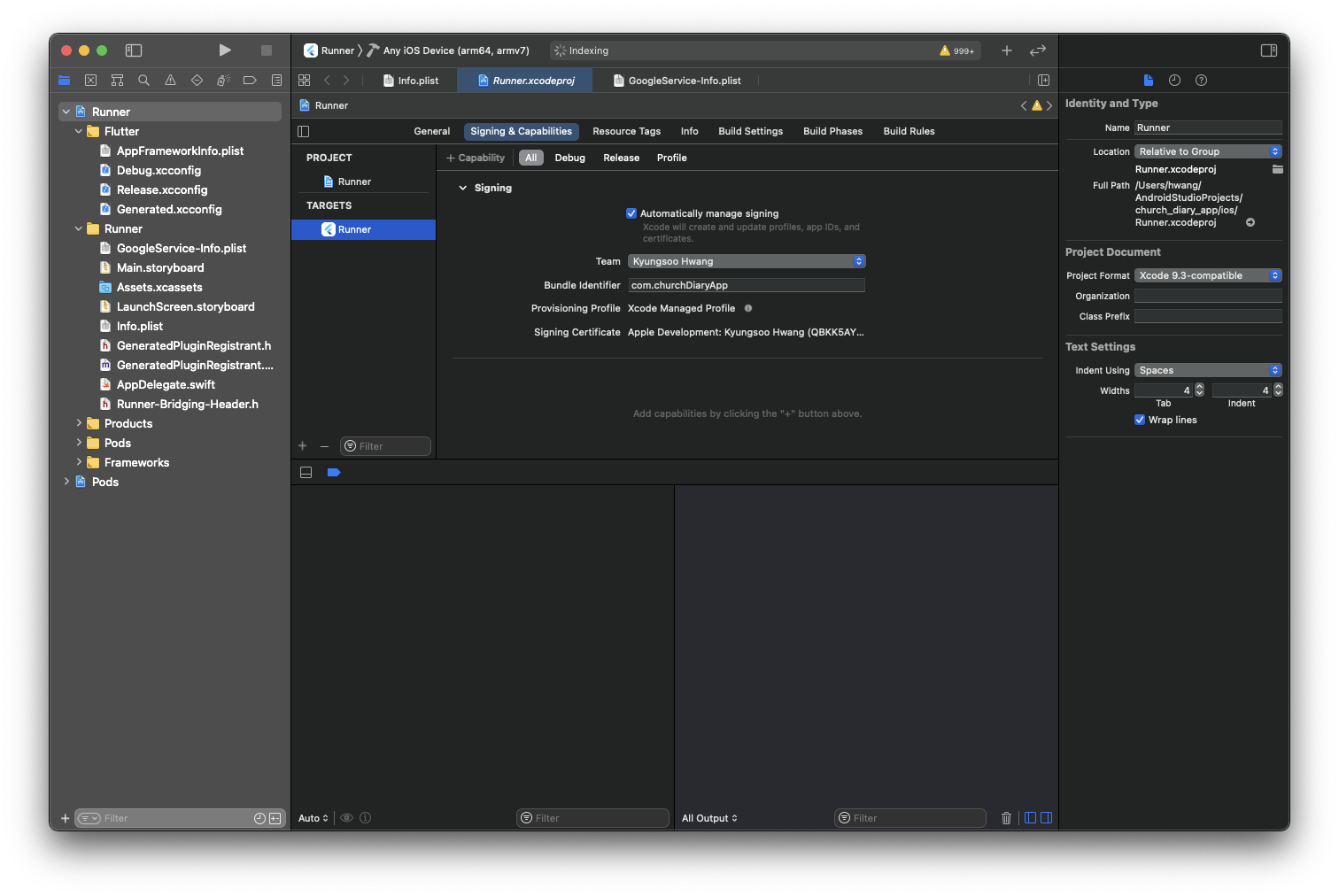Show the History inspector clock icon
The width and height of the screenshot is (1339, 896).
[x=1174, y=80]
